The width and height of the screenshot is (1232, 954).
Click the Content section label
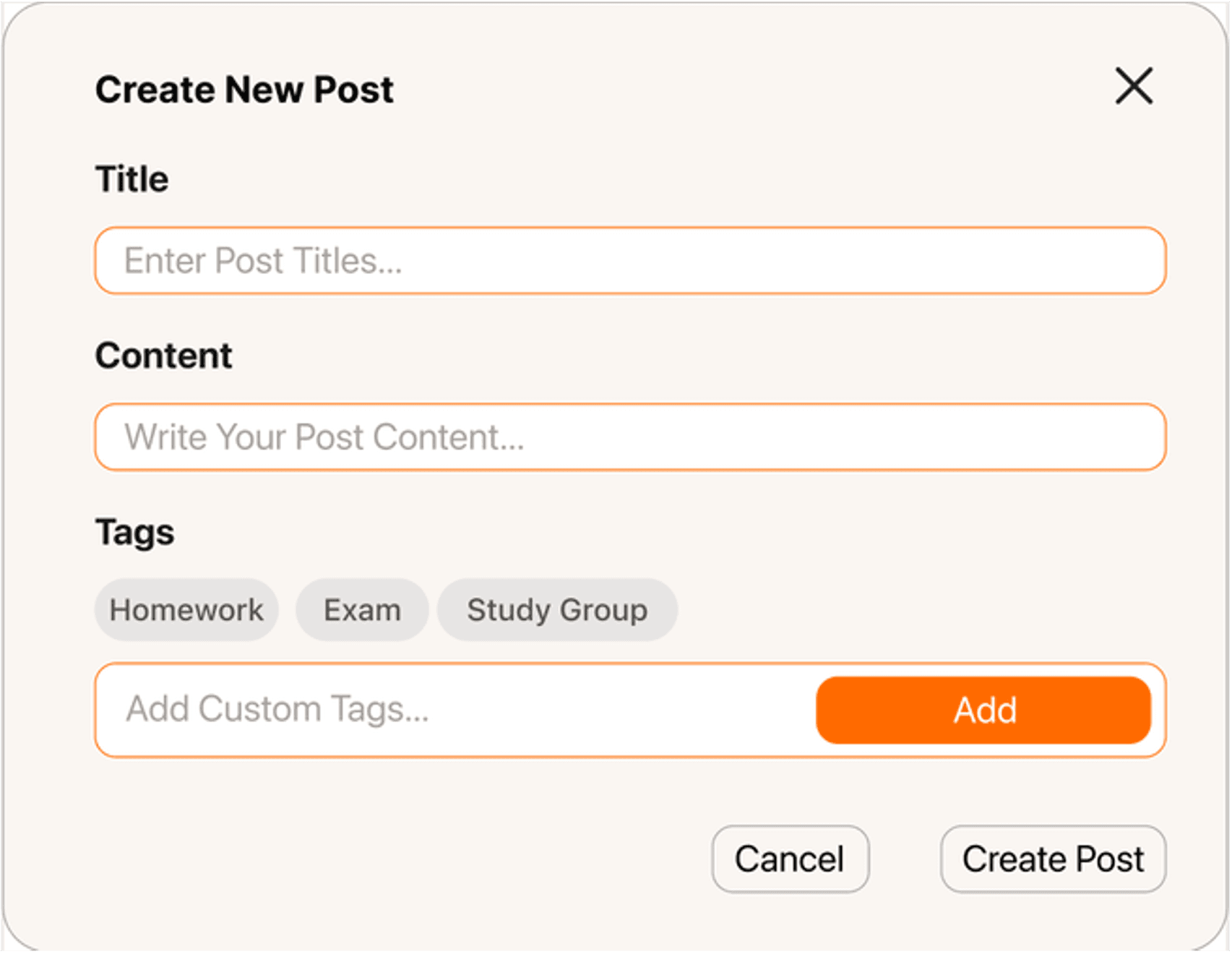click(x=163, y=355)
